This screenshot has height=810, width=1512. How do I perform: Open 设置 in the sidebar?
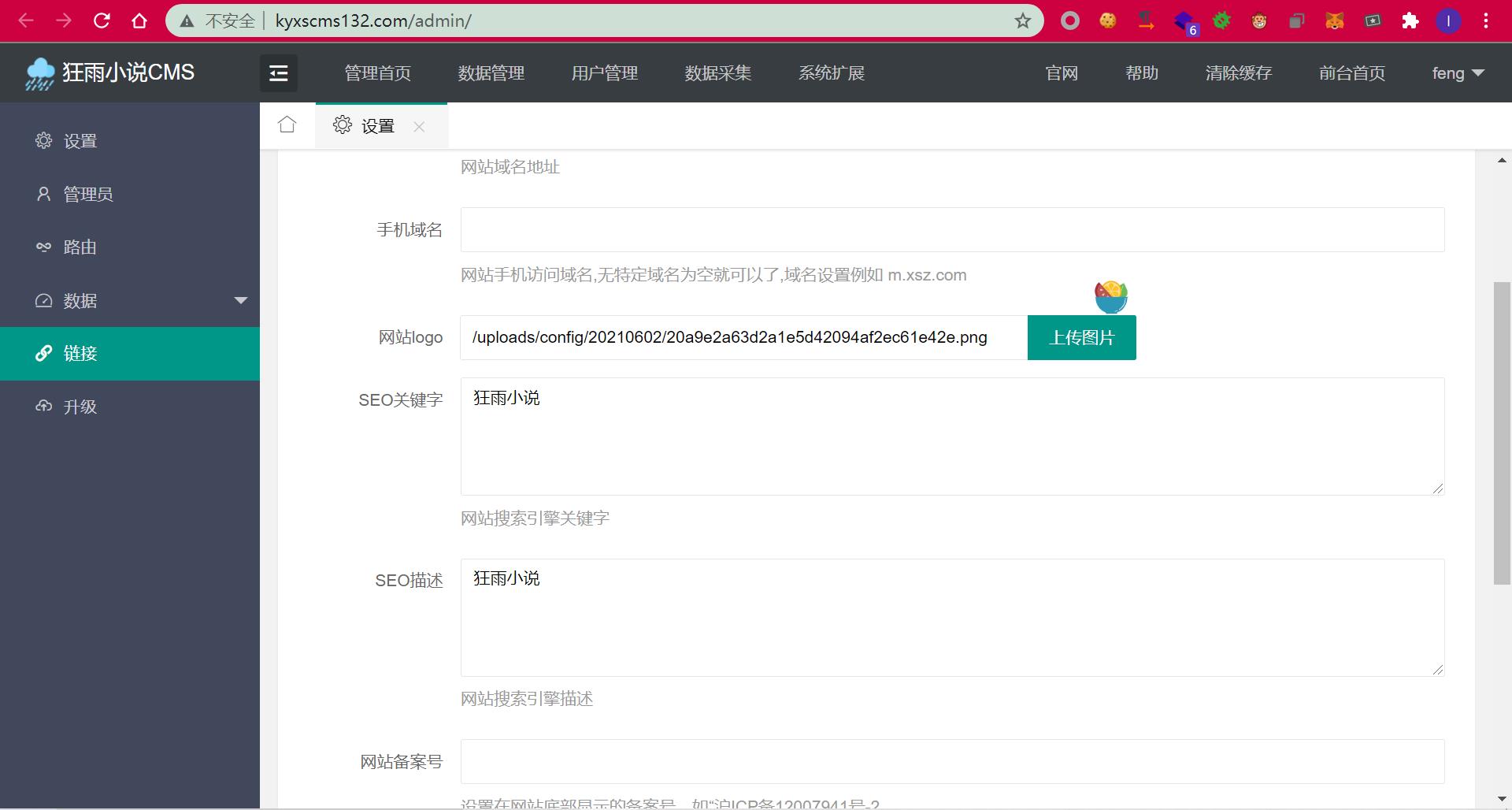(x=130, y=141)
